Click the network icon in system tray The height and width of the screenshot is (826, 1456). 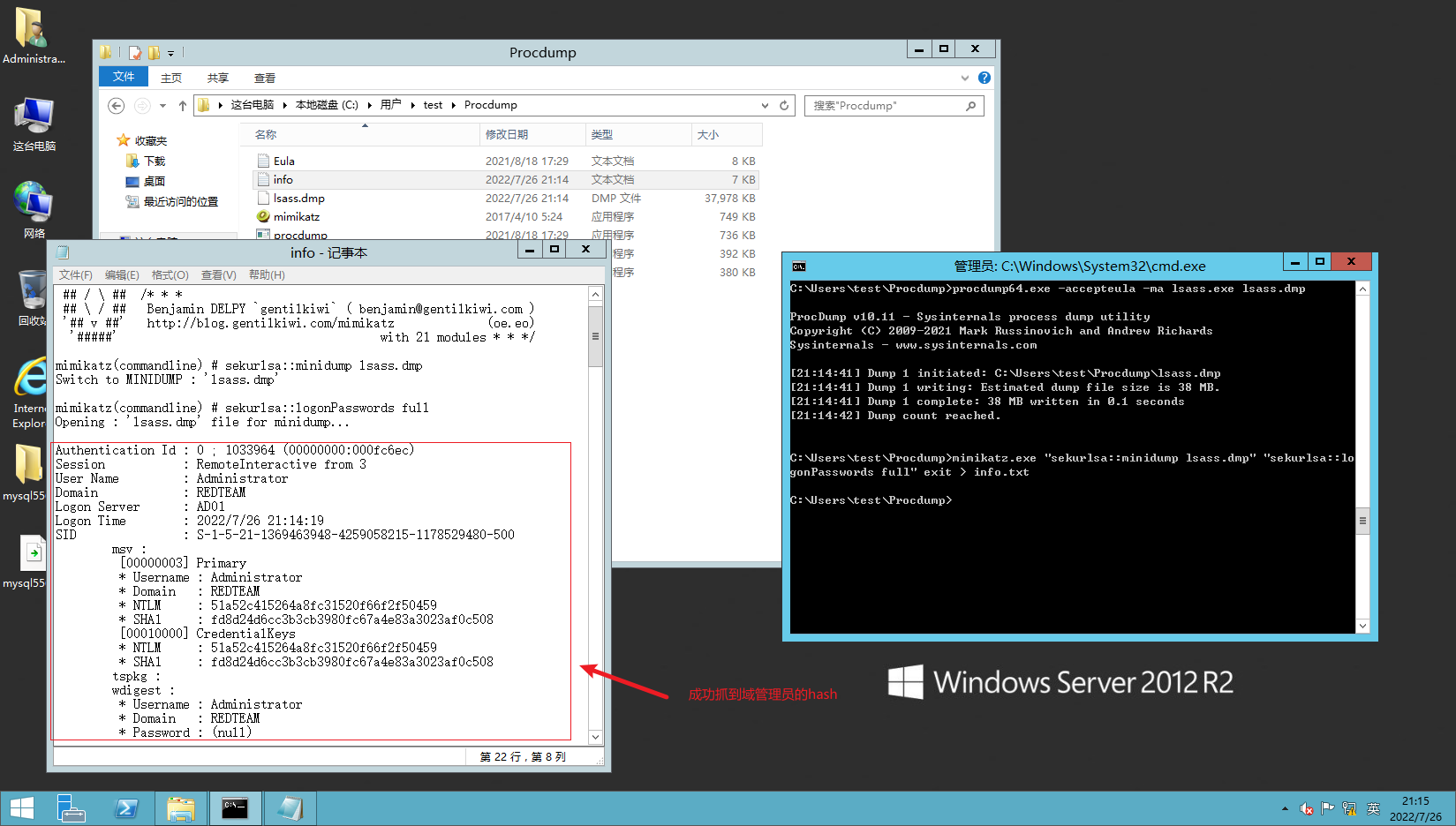[x=1349, y=808]
